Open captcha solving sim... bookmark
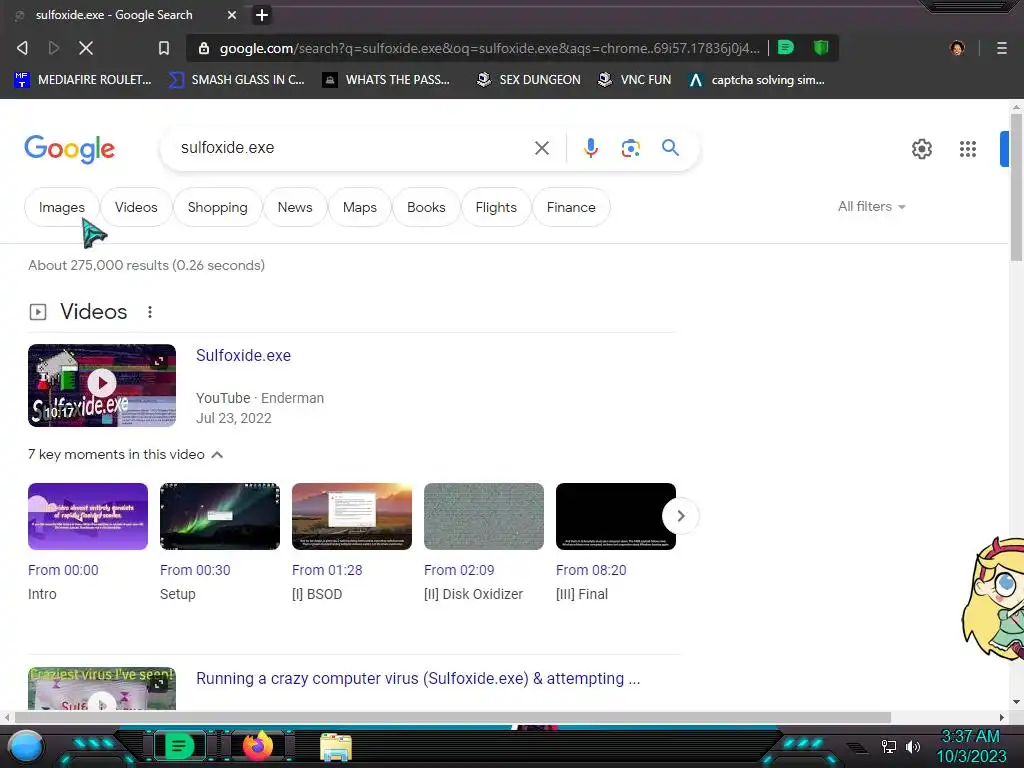Image resolution: width=1024 pixels, height=768 pixels. tap(757, 80)
